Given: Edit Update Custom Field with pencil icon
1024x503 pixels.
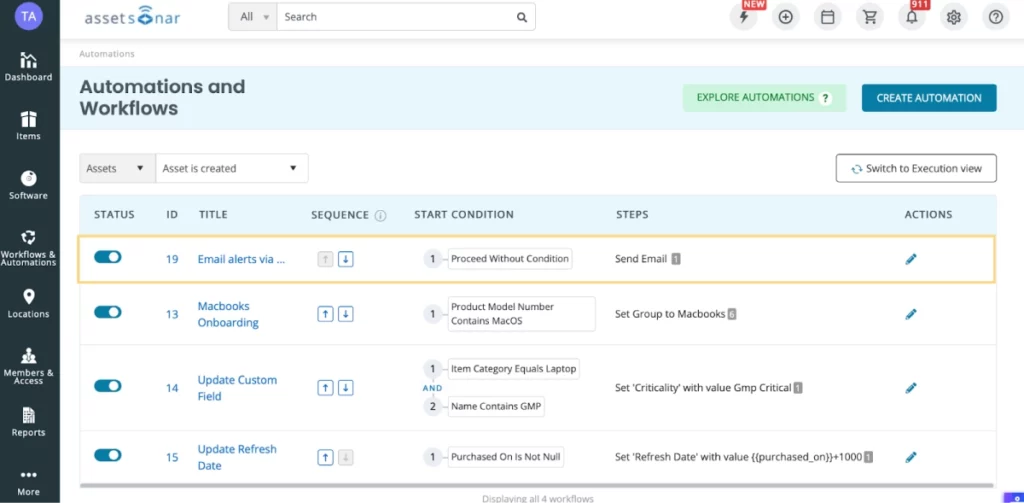Looking at the screenshot, I should pos(911,388).
